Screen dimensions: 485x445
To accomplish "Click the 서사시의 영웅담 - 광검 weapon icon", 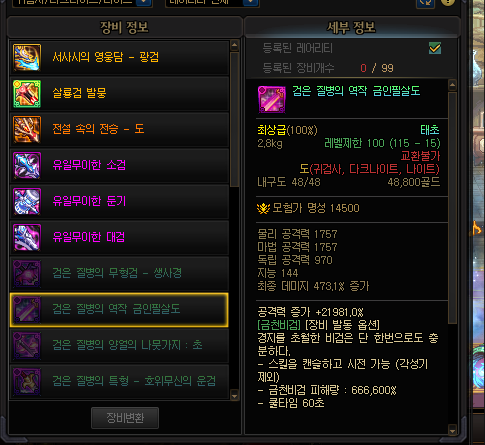I will pos(27,58).
